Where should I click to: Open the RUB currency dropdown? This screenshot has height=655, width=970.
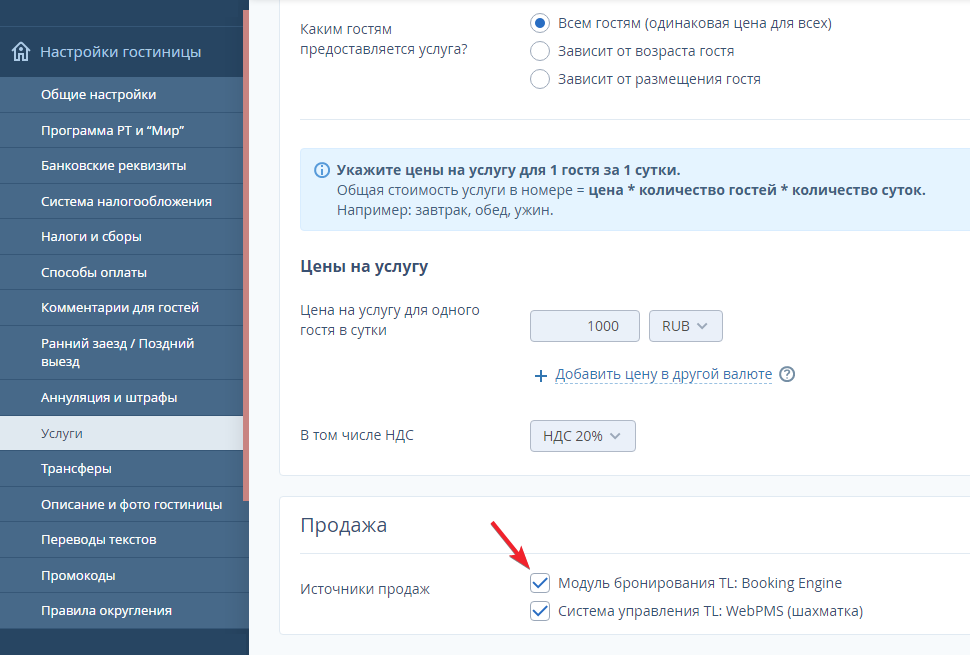click(685, 326)
